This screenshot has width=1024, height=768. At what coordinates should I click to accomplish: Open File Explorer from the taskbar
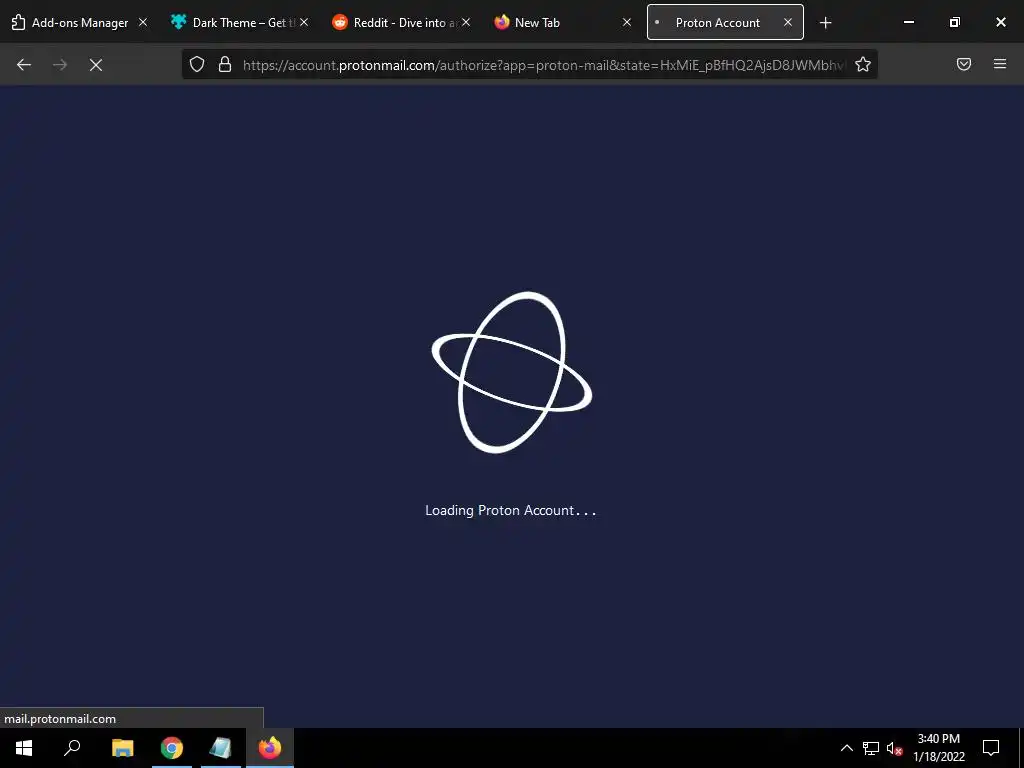(x=122, y=748)
